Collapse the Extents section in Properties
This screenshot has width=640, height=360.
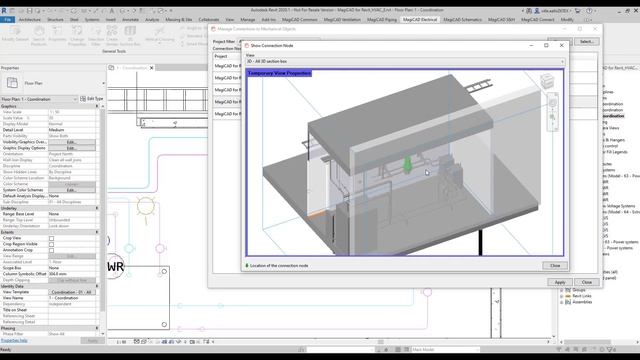tap(97, 232)
